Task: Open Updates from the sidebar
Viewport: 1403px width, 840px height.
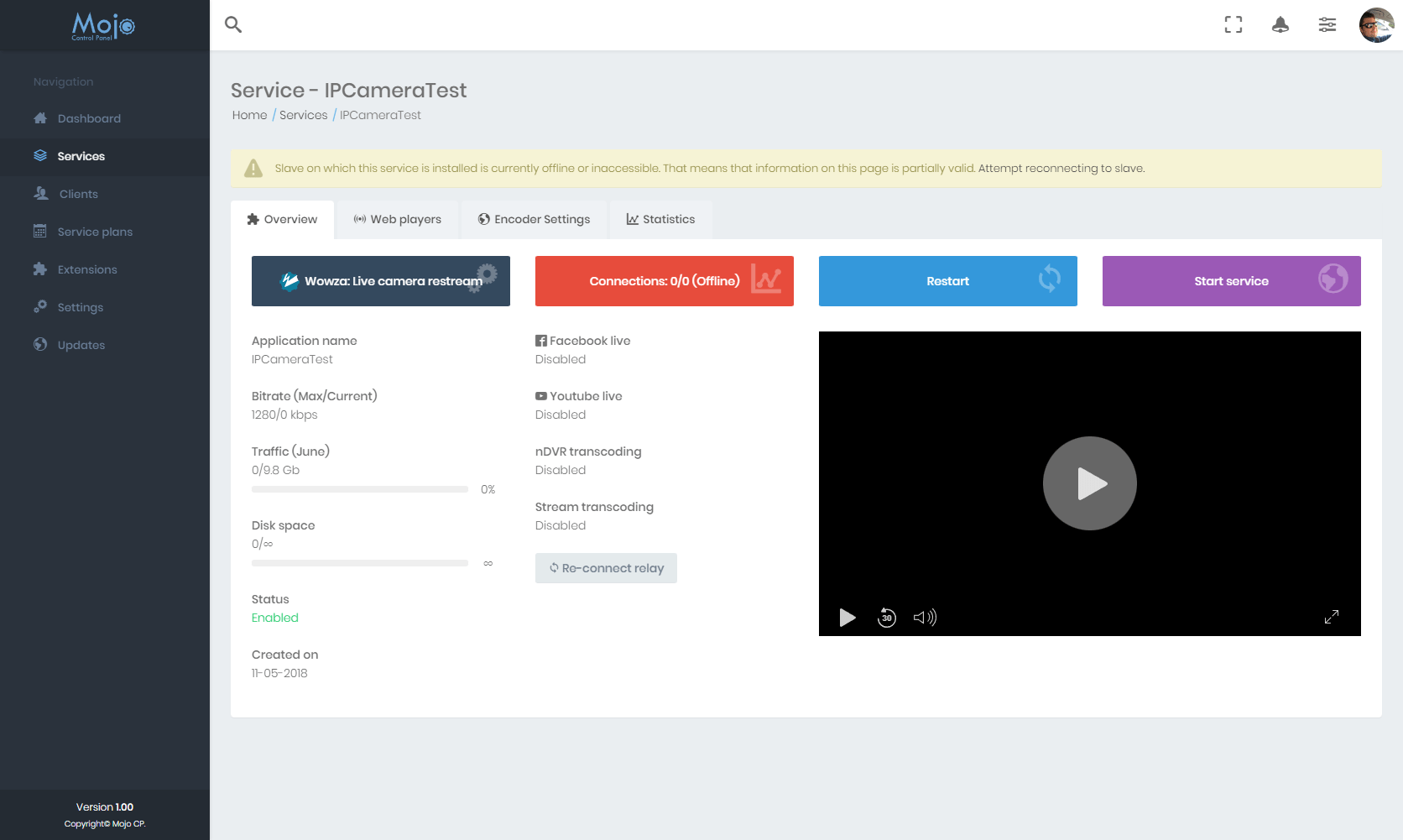Action: click(81, 345)
